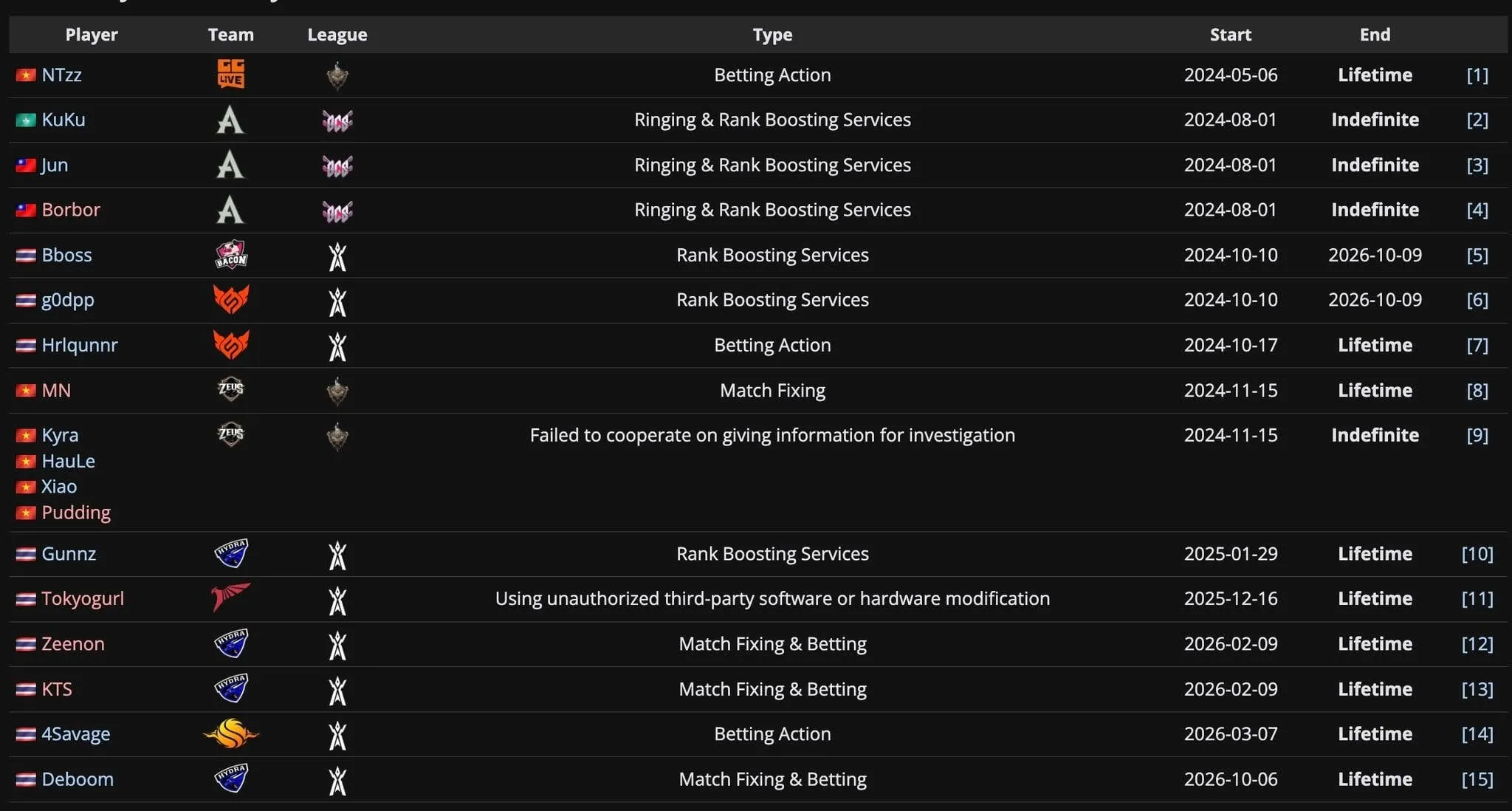
Task: Go to HauLe's player page
Action: coord(69,461)
